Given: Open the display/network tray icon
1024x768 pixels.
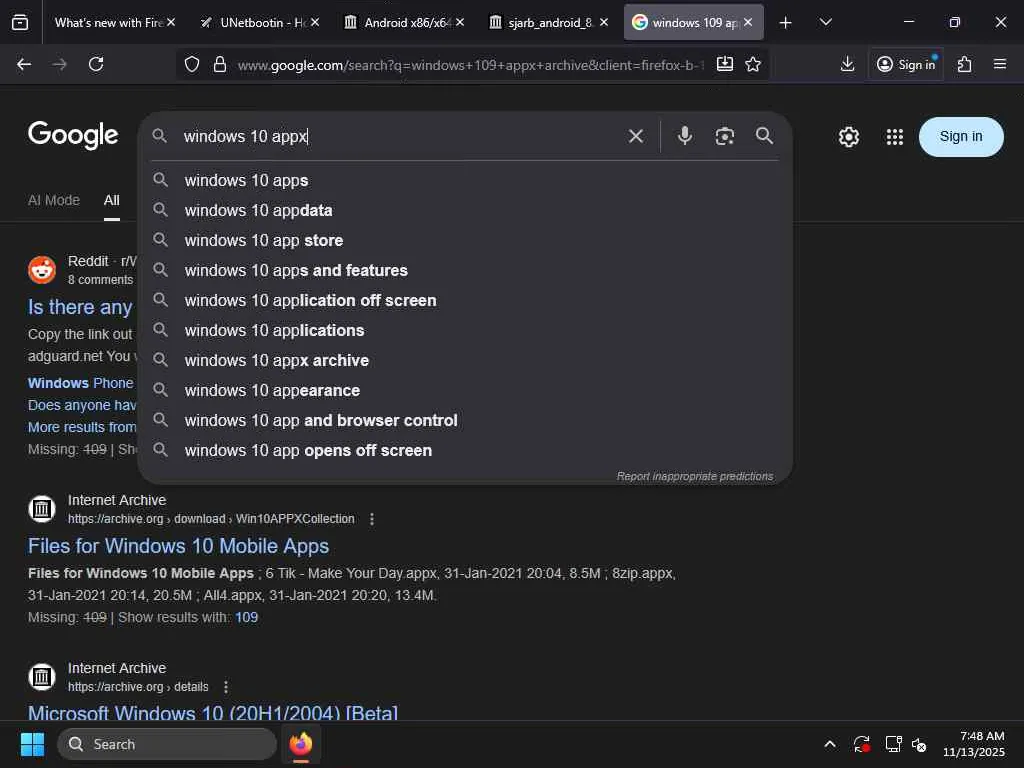Looking at the screenshot, I should click(x=893, y=744).
